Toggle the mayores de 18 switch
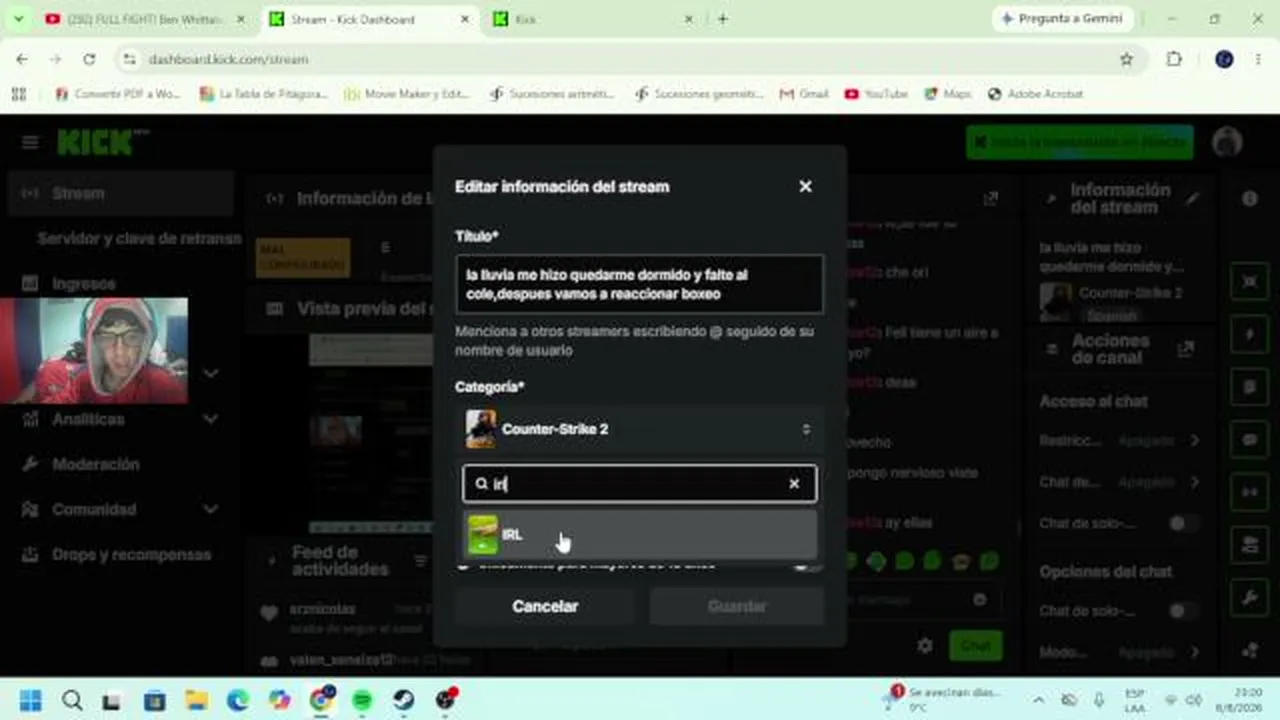 [x=806, y=565]
